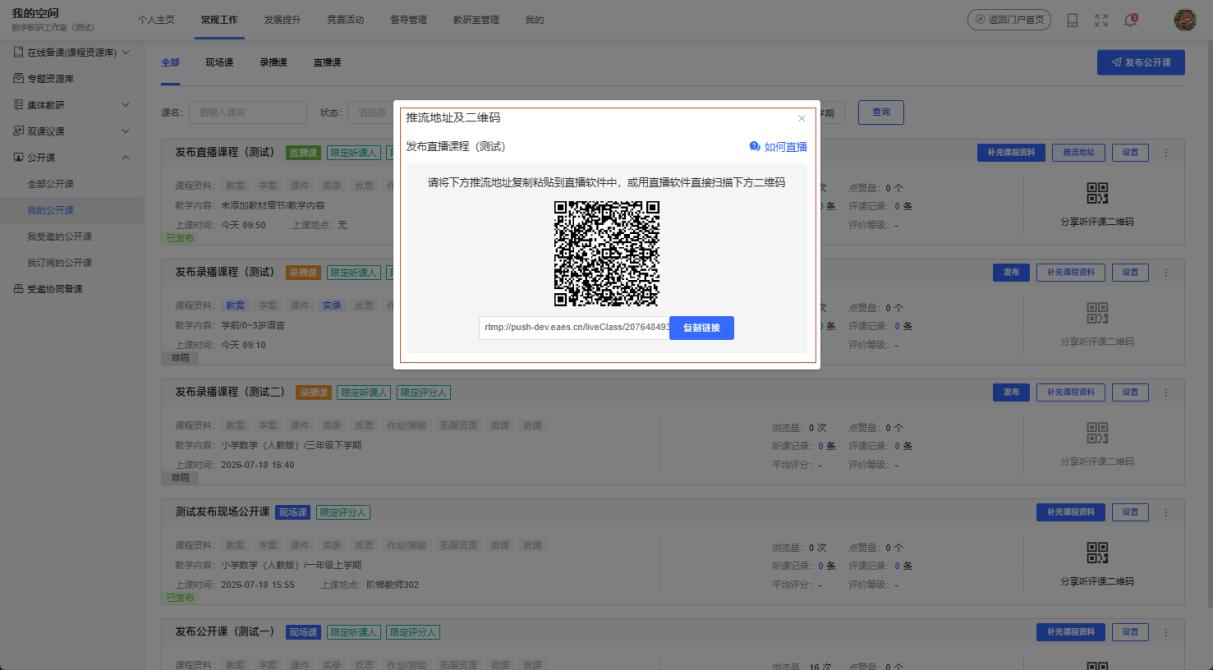Open 发展提升 top menu
Screen dimensions: 1213x670
[282, 21]
